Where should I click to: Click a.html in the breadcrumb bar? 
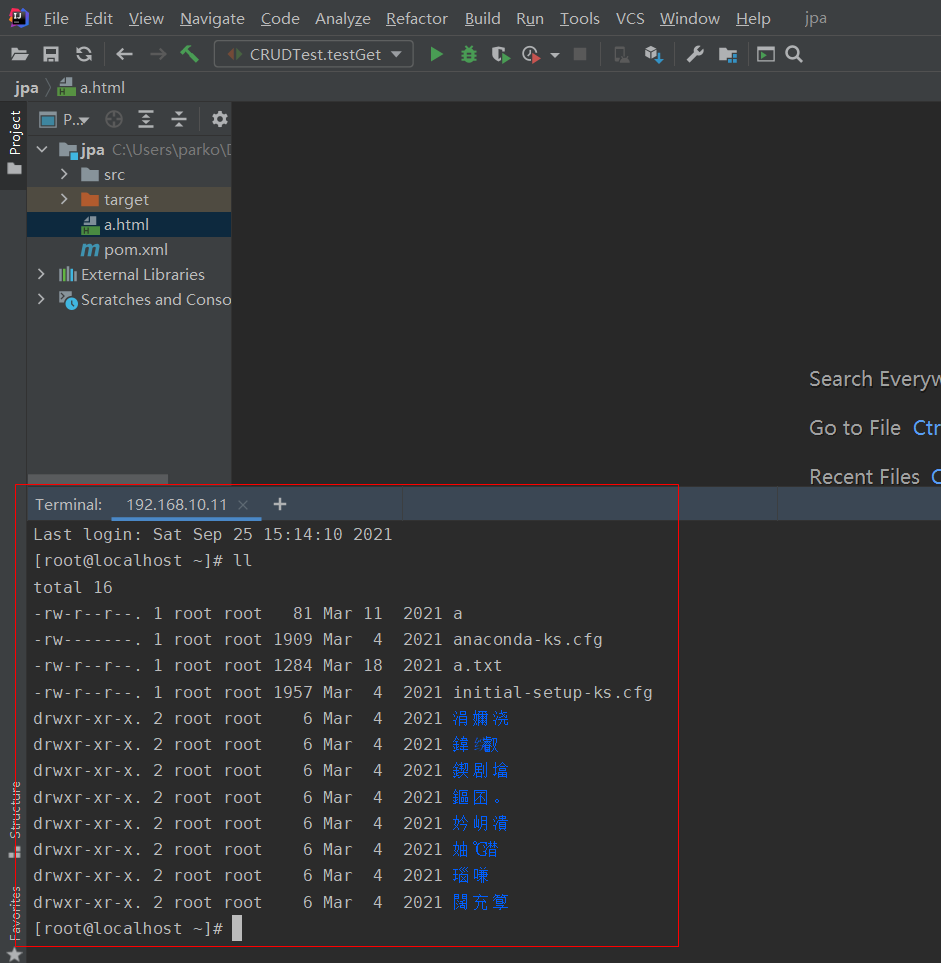(91, 88)
